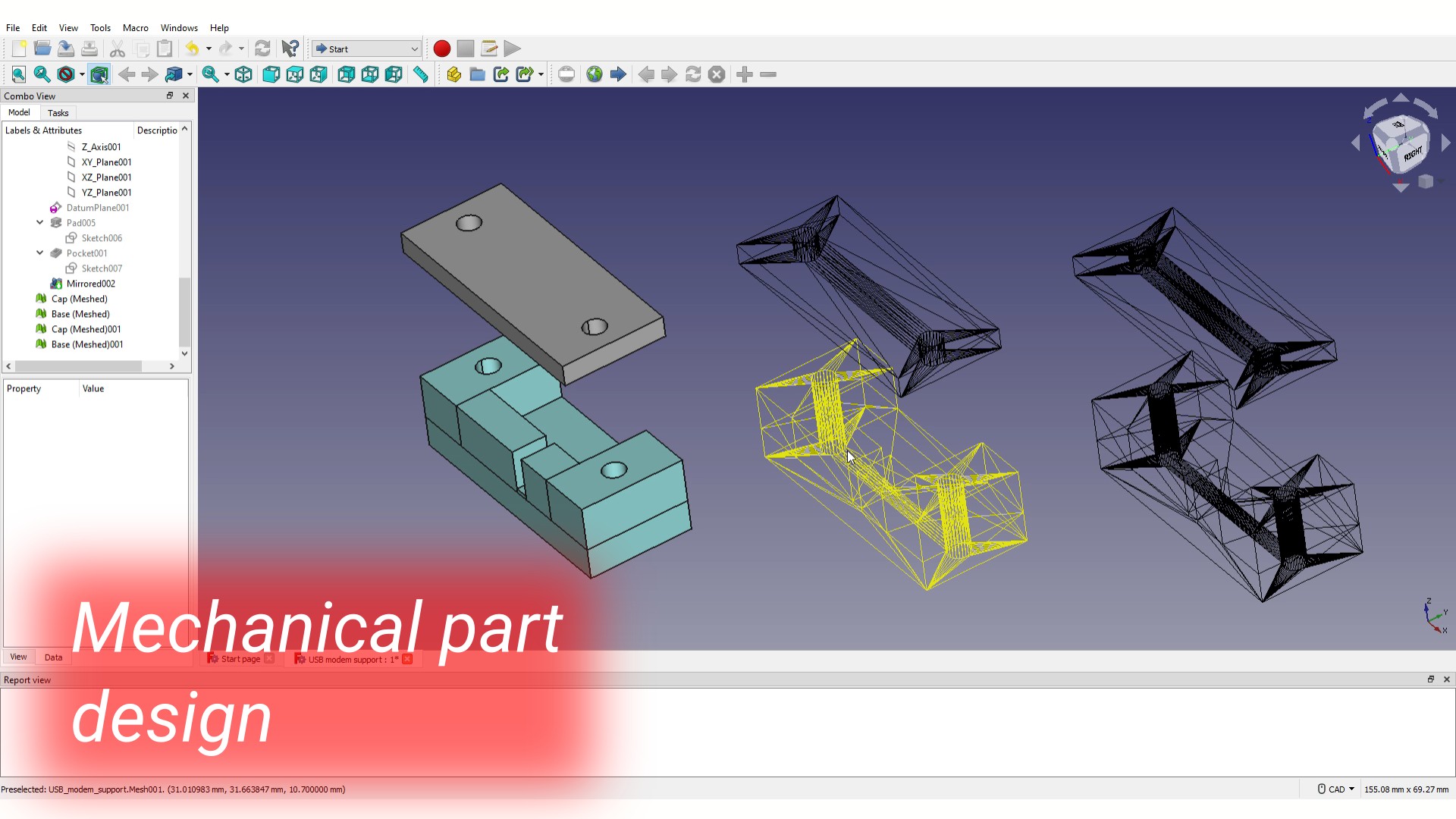The height and width of the screenshot is (819, 1456).
Task: Open the Macro menu
Action: [136, 28]
